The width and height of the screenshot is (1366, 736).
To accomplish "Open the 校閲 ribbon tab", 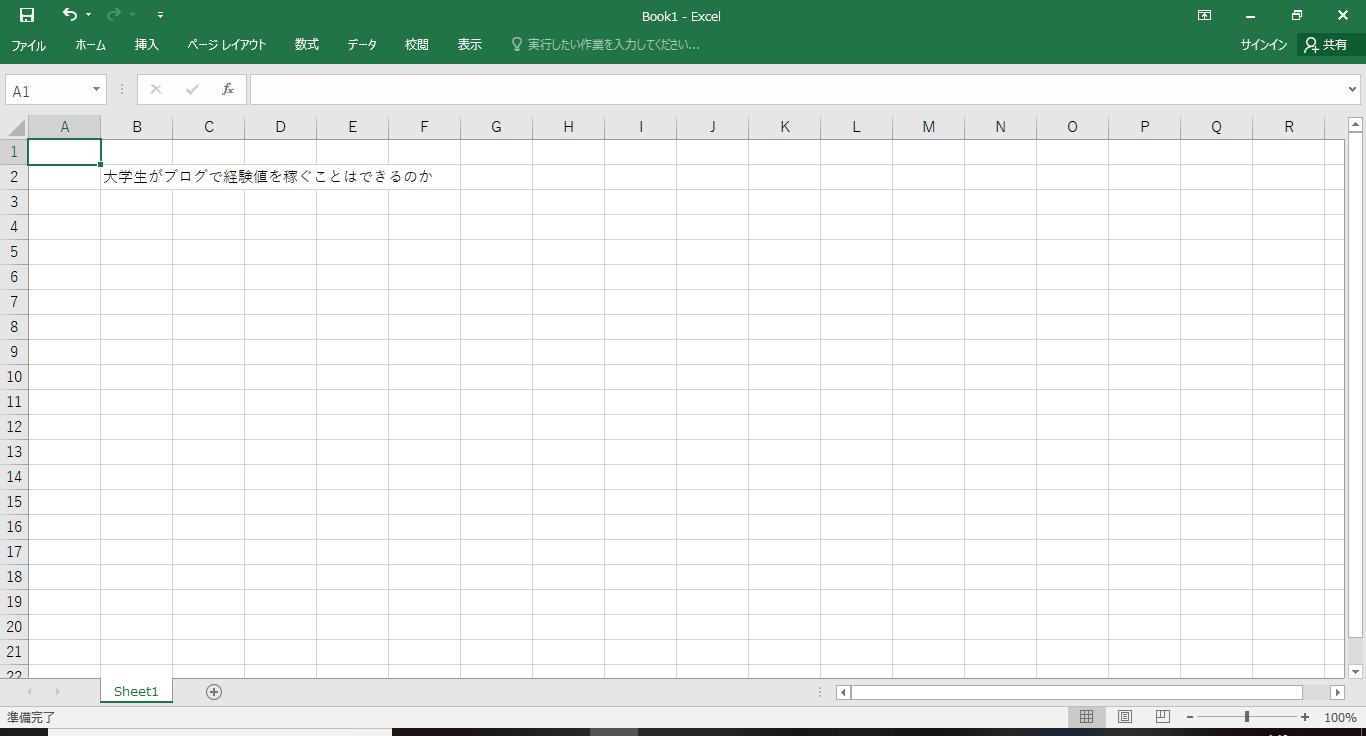I will tap(417, 45).
